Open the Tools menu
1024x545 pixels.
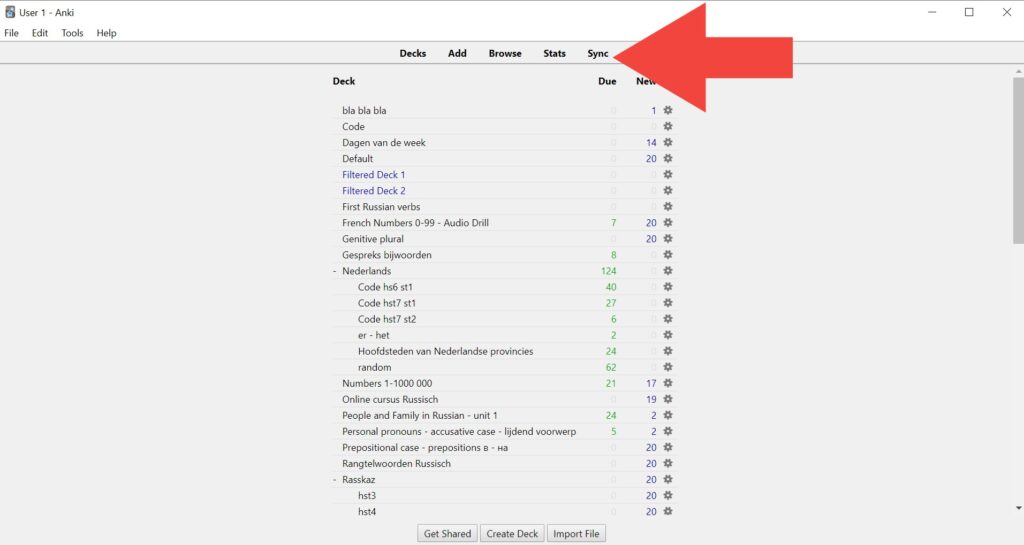[72, 33]
